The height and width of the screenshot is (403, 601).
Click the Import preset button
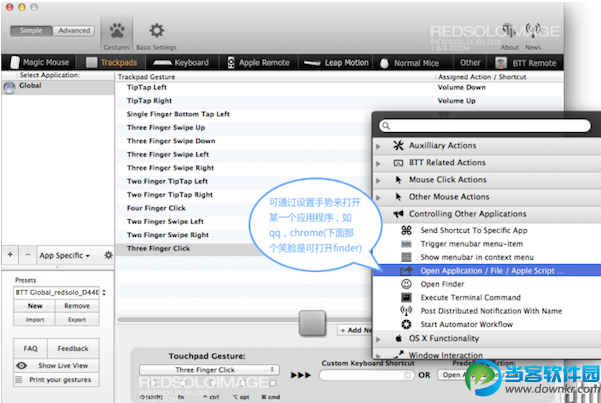pyautogui.click(x=34, y=319)
